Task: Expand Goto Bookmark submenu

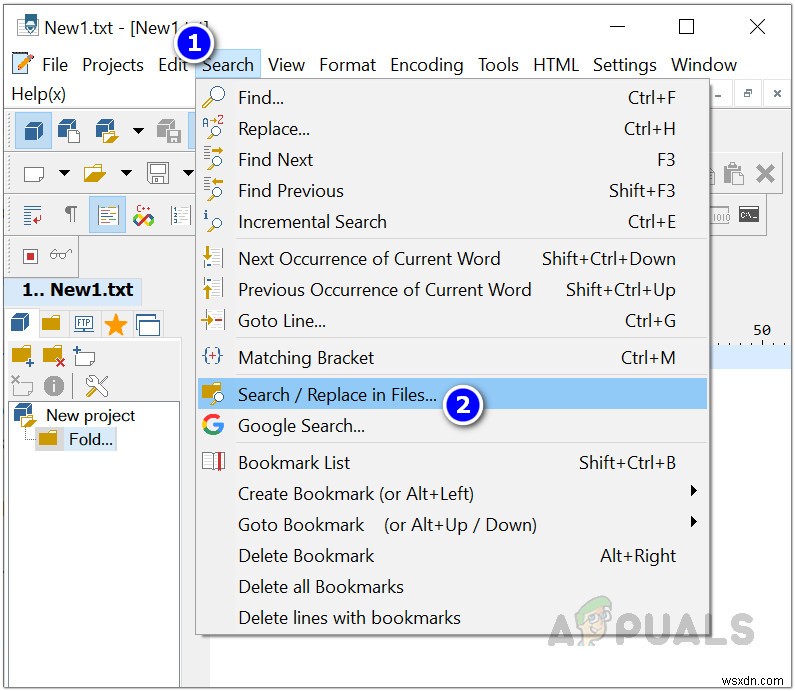Action: click(452, 524)
